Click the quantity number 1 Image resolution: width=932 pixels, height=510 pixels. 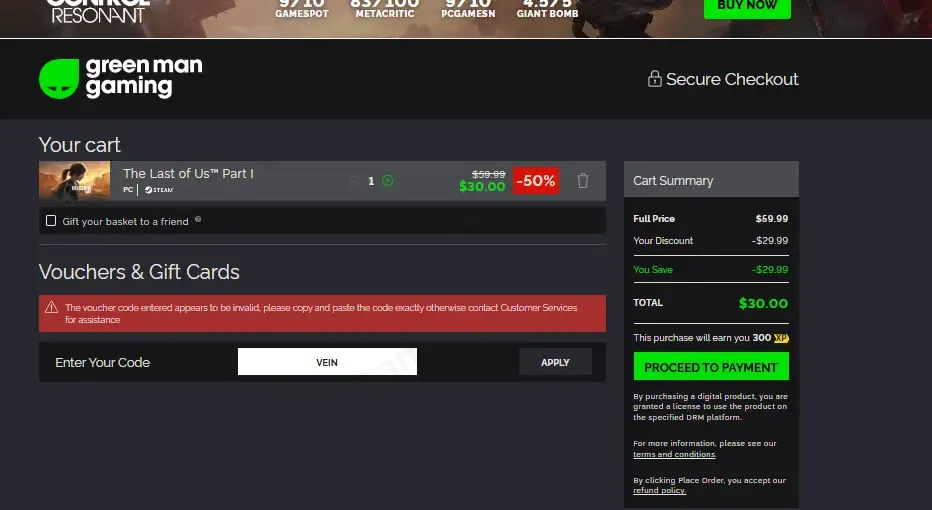(x=371, y=181)
